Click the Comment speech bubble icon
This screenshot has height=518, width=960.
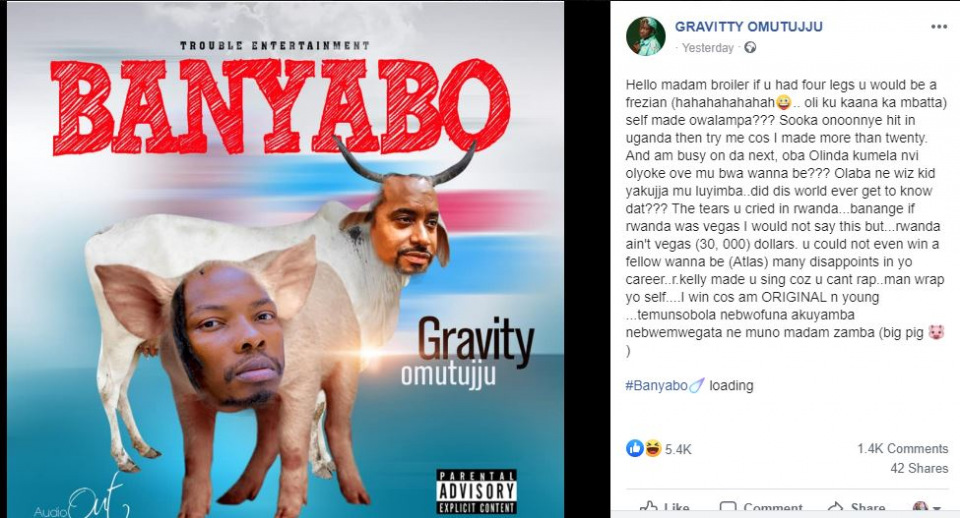727,508
